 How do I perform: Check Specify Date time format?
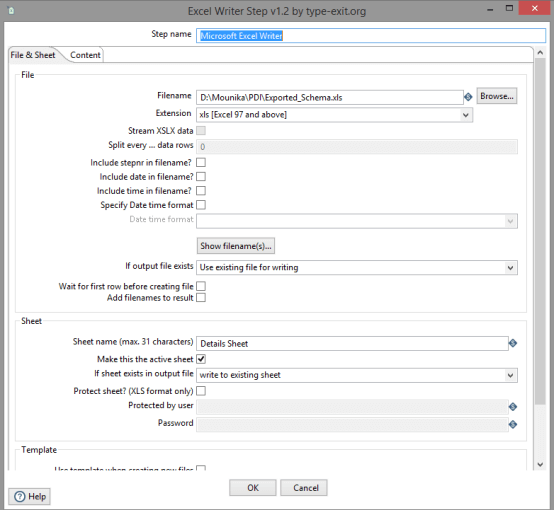(x=201, y=205)
